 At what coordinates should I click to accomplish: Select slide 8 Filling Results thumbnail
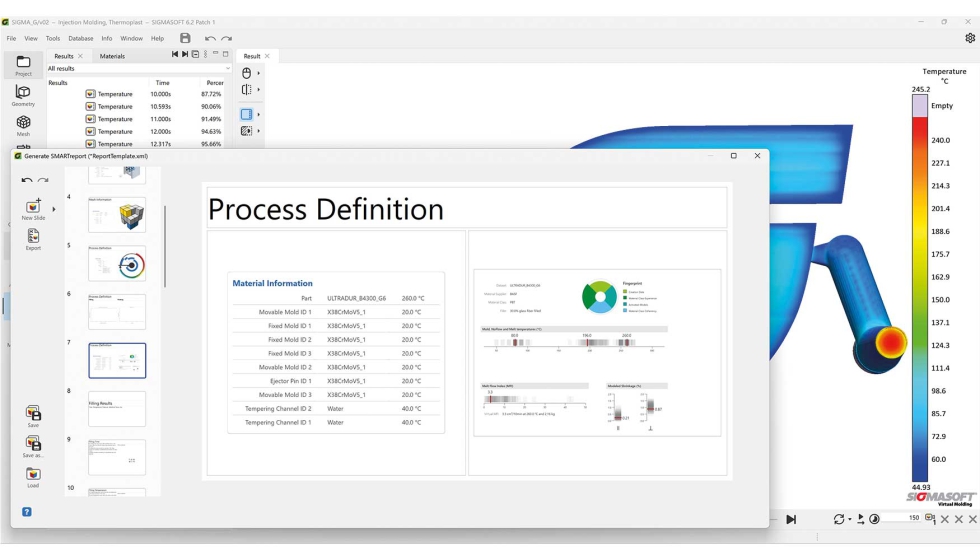point(117,409)
